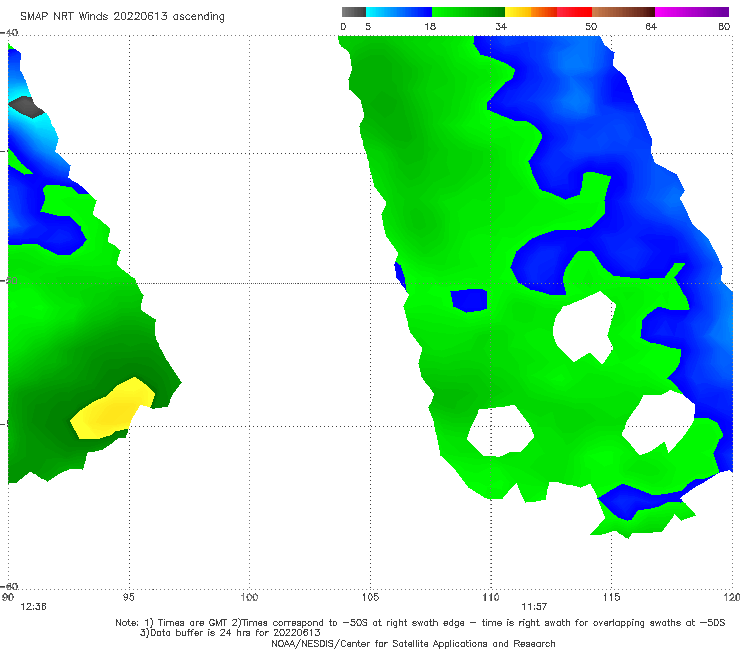
Task: Click the red segment of the colorbar
Action: pos(574,12)
